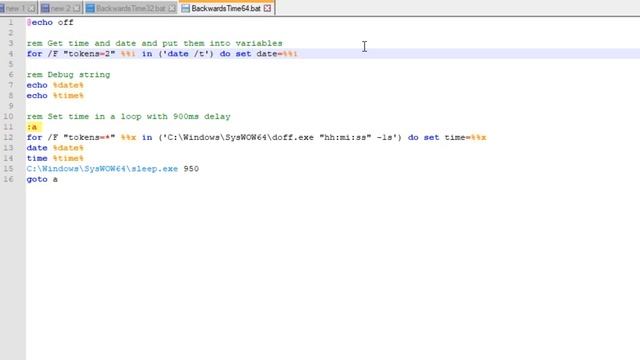Close the 'new 1' tab
This screenshot has width=640, height=360.
pos(31,8)
